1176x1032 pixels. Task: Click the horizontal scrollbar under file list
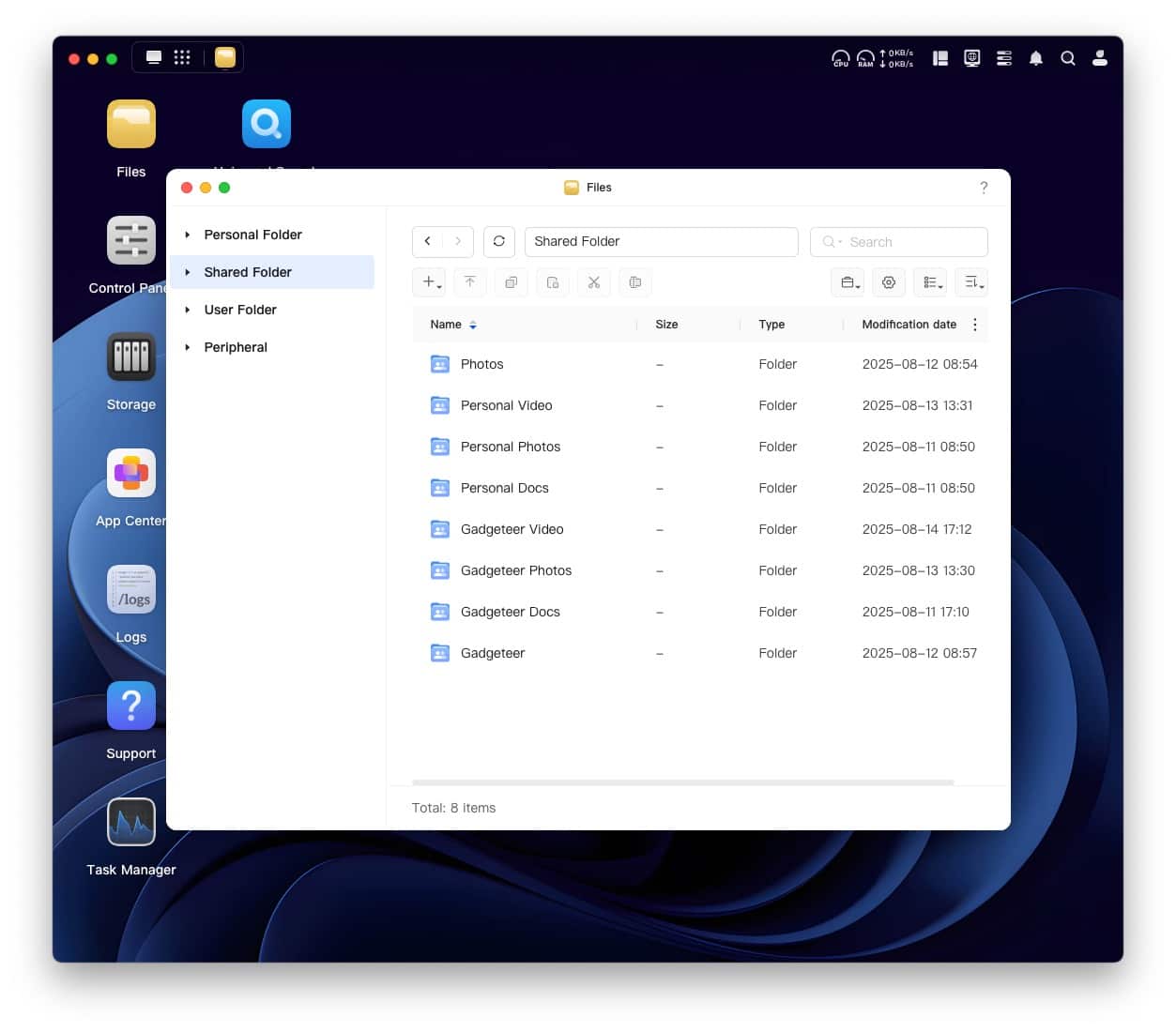tap(683, 782)
